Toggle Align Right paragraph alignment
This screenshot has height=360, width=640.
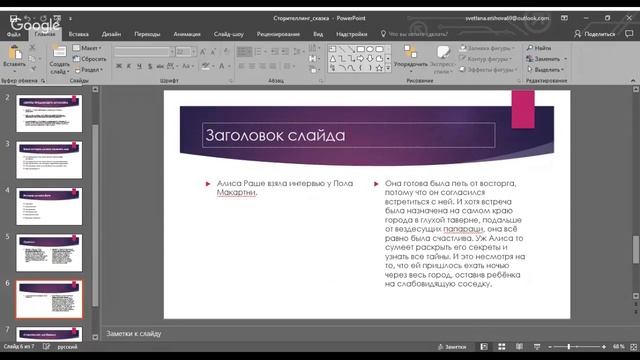(262, 66)
